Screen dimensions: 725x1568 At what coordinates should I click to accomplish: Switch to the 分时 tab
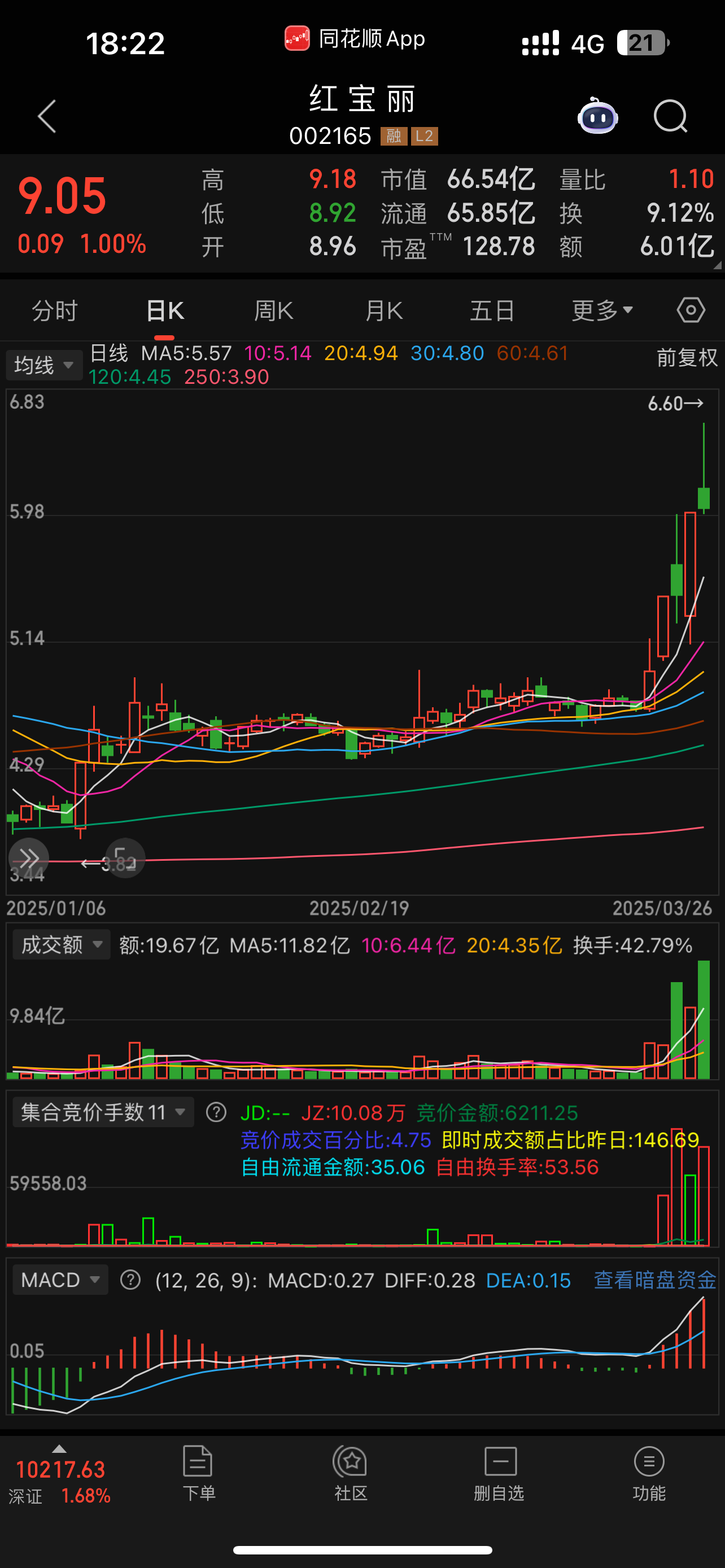(x=55, y=310)
